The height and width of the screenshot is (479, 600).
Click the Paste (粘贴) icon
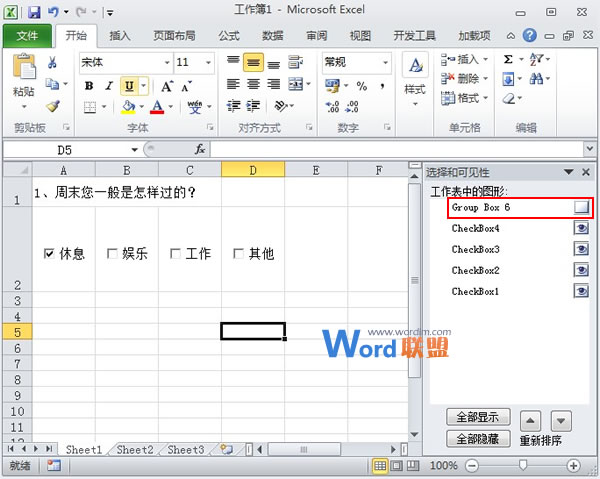click(x=23, y=70)
